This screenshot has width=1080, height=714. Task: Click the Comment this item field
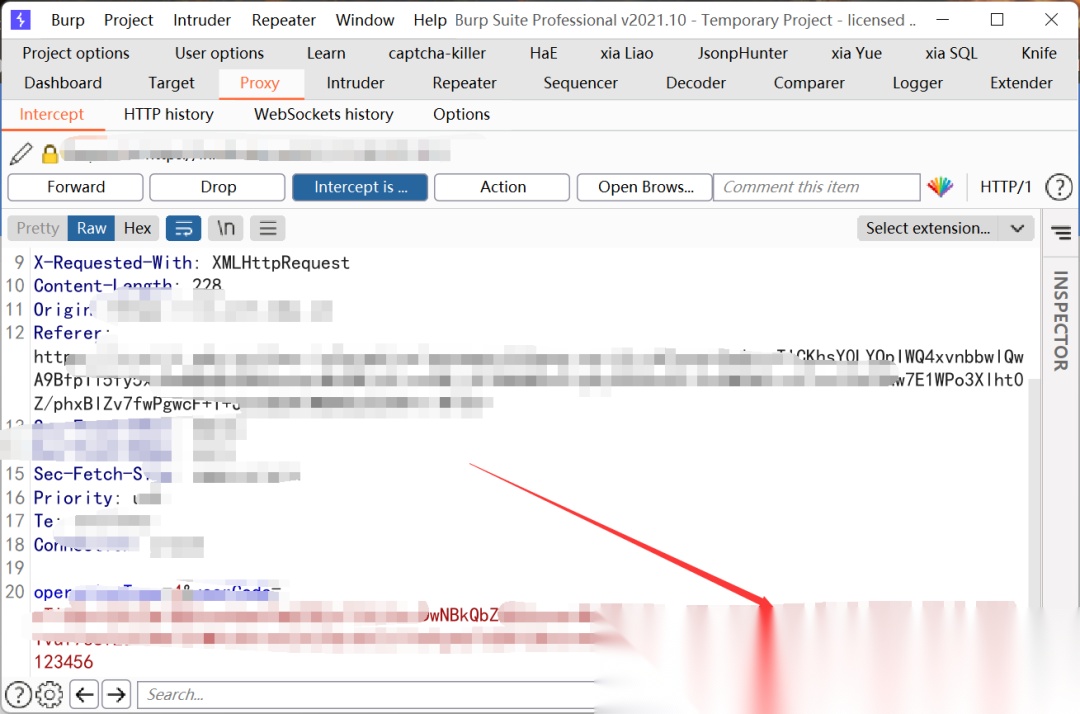pos(817,187)
